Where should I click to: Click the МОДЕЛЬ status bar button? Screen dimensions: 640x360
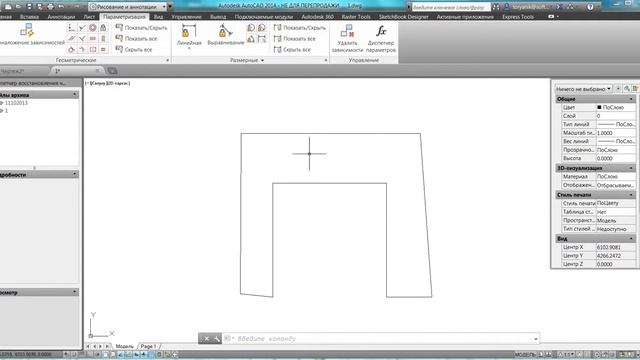coord(525,355)
